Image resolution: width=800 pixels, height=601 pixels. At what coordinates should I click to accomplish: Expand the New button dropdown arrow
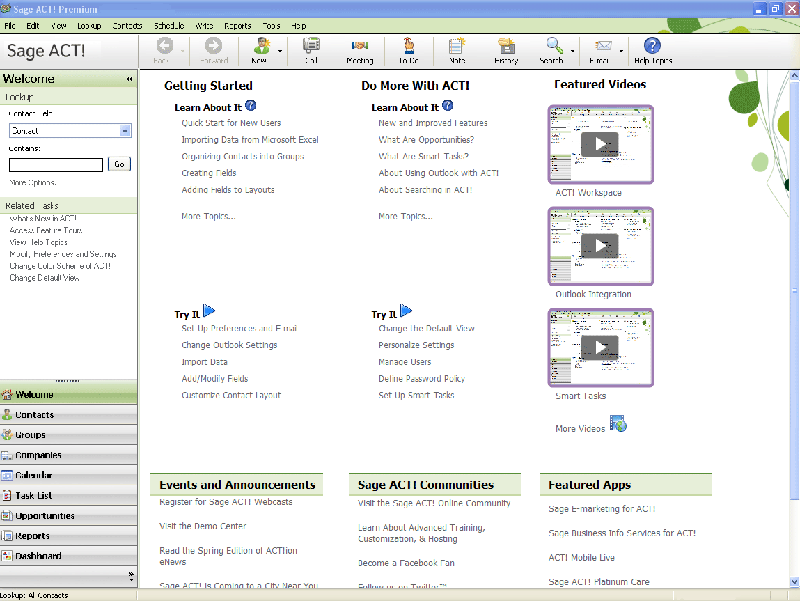coord(280,50)
